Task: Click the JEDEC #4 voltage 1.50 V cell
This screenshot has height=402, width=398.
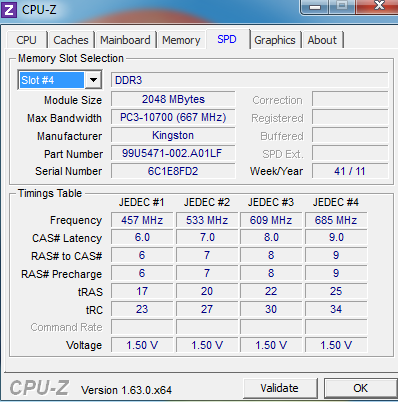Action: (x=336, y=345)
